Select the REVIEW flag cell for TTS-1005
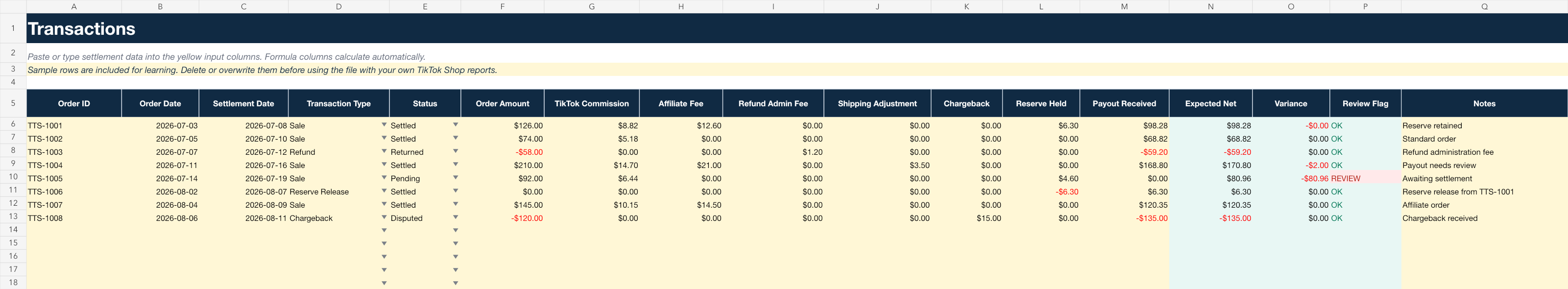Image resolution: width=1568 pixels, height=289 pixels. click(1365, 178)
